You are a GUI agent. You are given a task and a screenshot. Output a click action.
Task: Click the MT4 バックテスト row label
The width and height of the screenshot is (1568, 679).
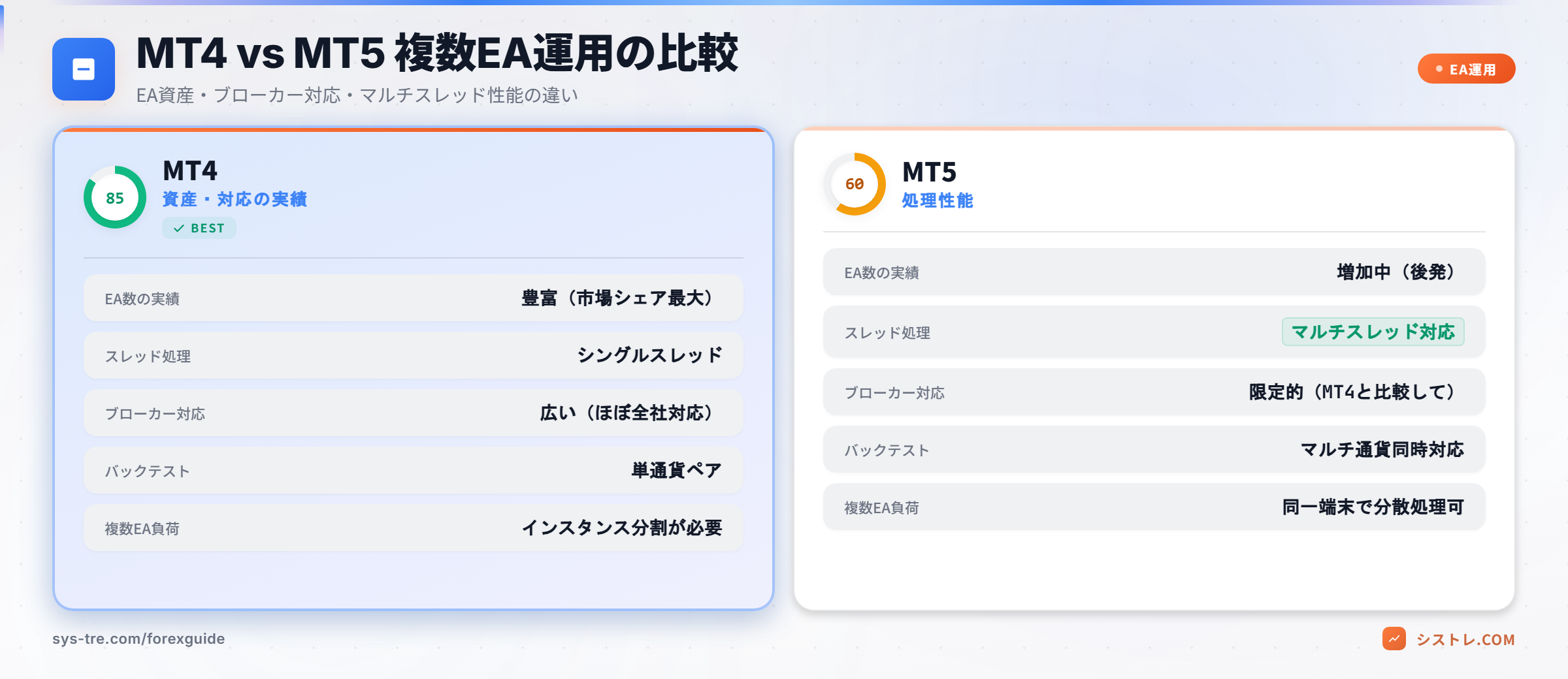coord(147,471)
